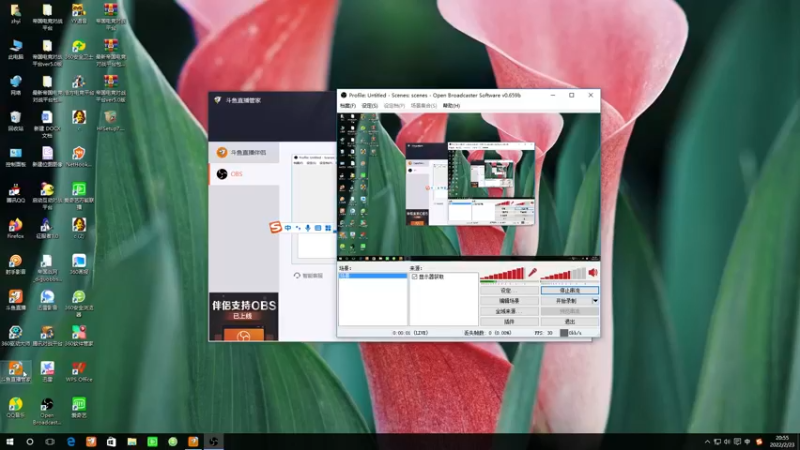Open the Open Broadcaster desktop shortcut

pos(47,411)
